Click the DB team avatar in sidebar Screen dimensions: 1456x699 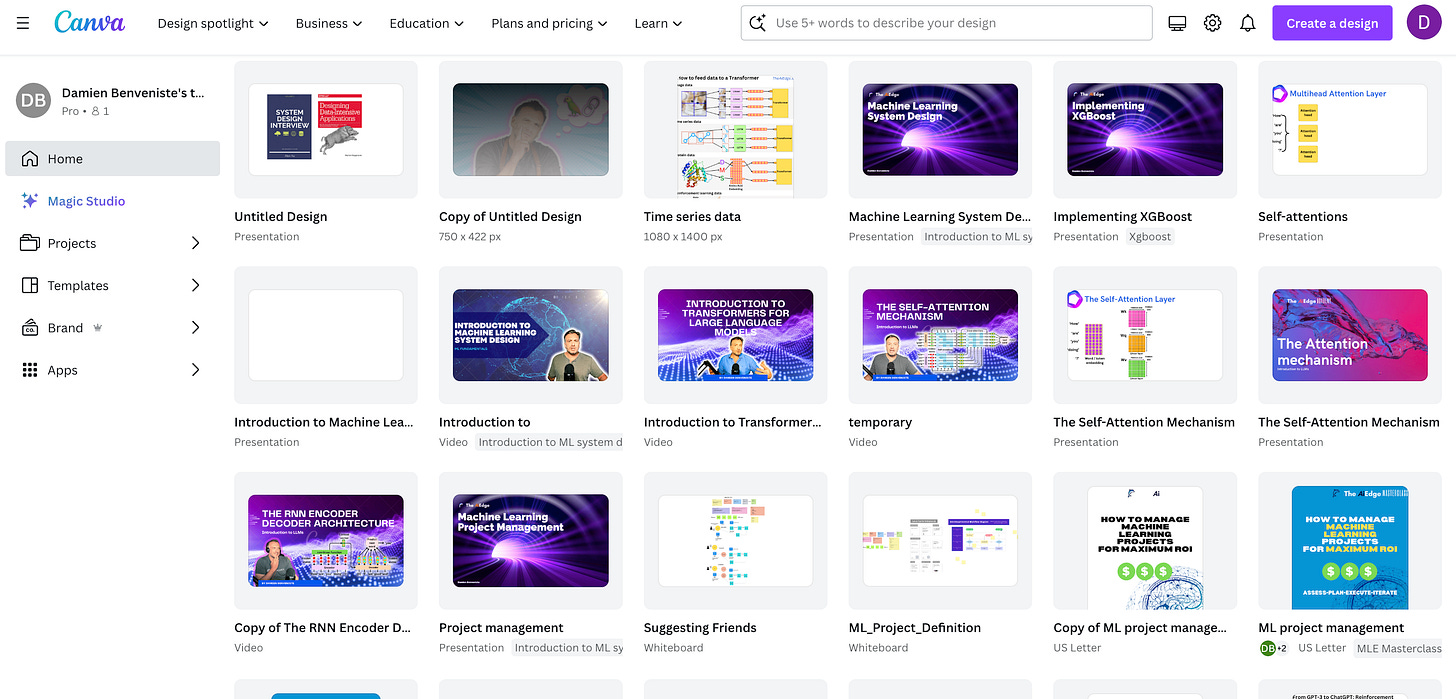click(x=34, y=100)
